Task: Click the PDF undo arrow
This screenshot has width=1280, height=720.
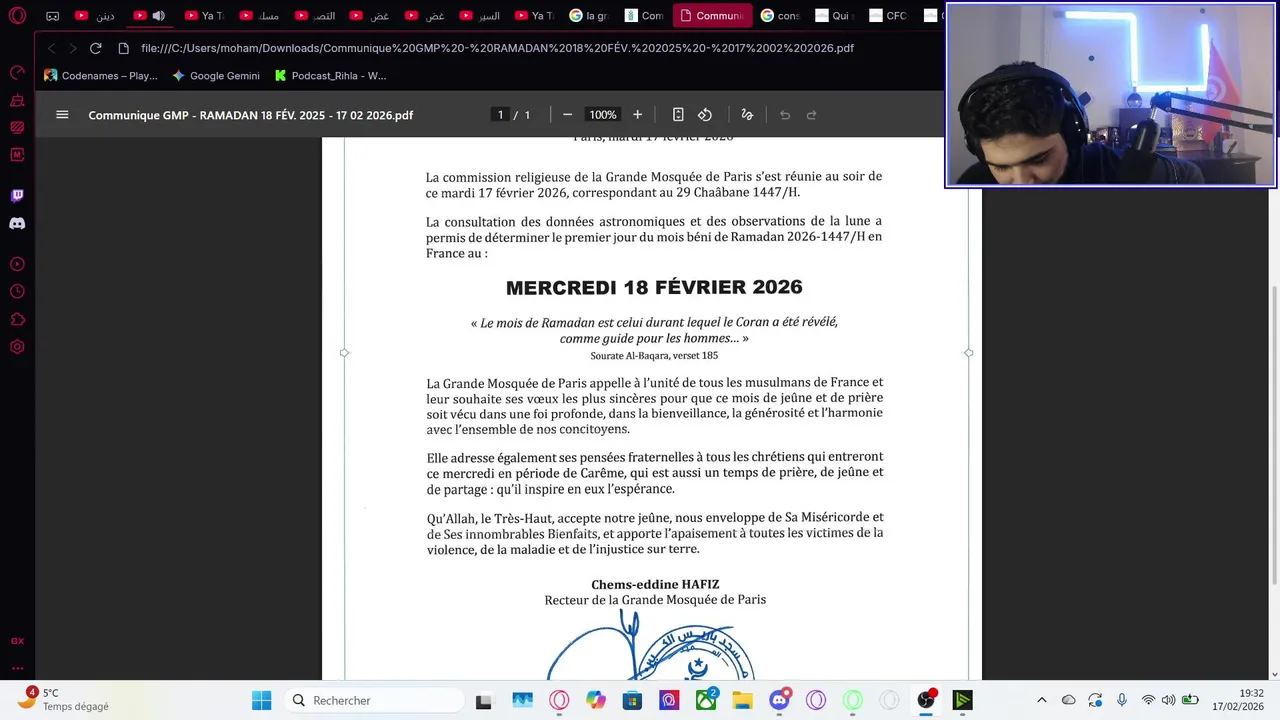Action: [785, 115]
